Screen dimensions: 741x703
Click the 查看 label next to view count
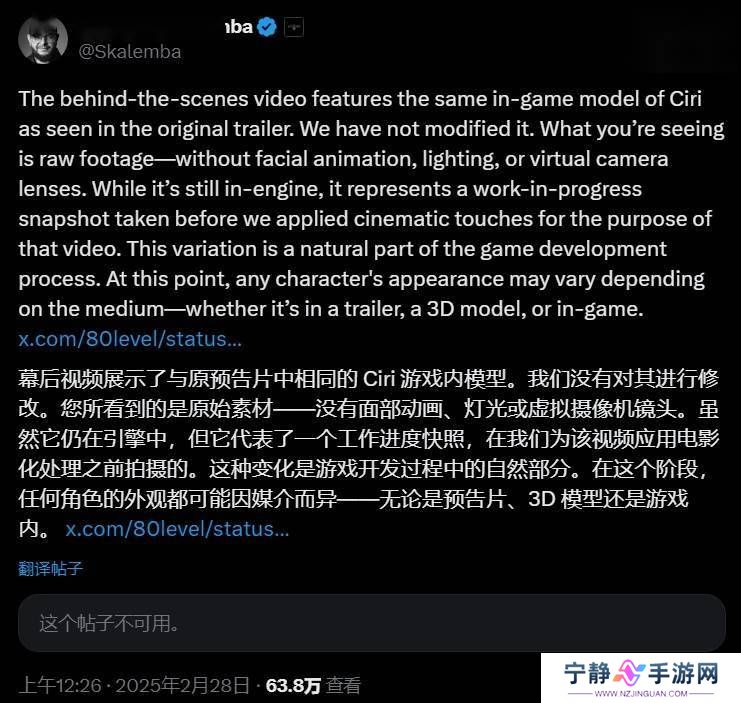[x=344, y=686]
